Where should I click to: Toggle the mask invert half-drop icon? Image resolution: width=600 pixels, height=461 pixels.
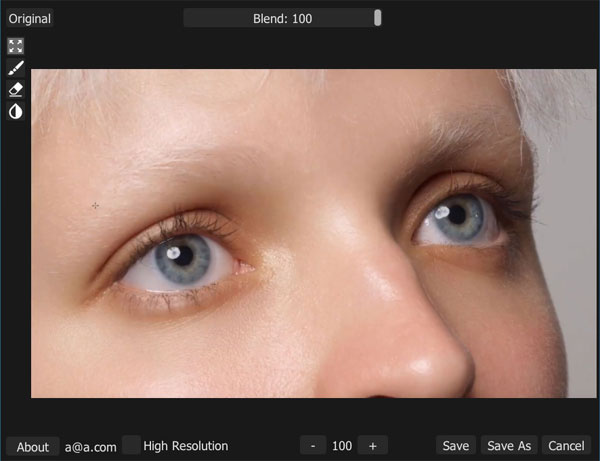click(x=16, y=112)
